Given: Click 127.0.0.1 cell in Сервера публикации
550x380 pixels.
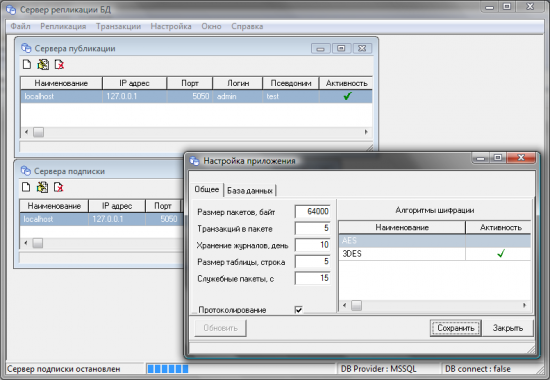Looking at the screenshot, I should [x=134, y=96].
